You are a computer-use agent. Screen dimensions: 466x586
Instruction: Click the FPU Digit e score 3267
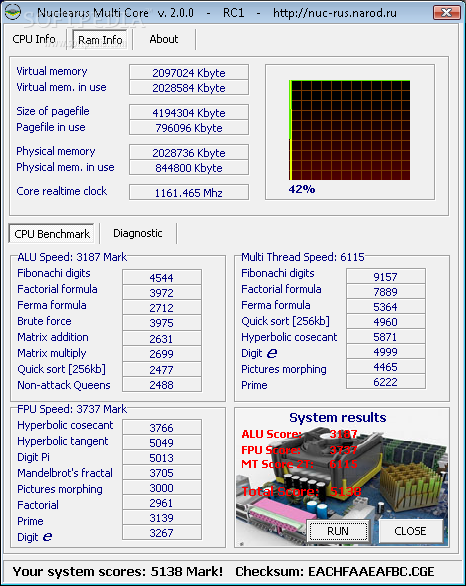click(162, 533)
